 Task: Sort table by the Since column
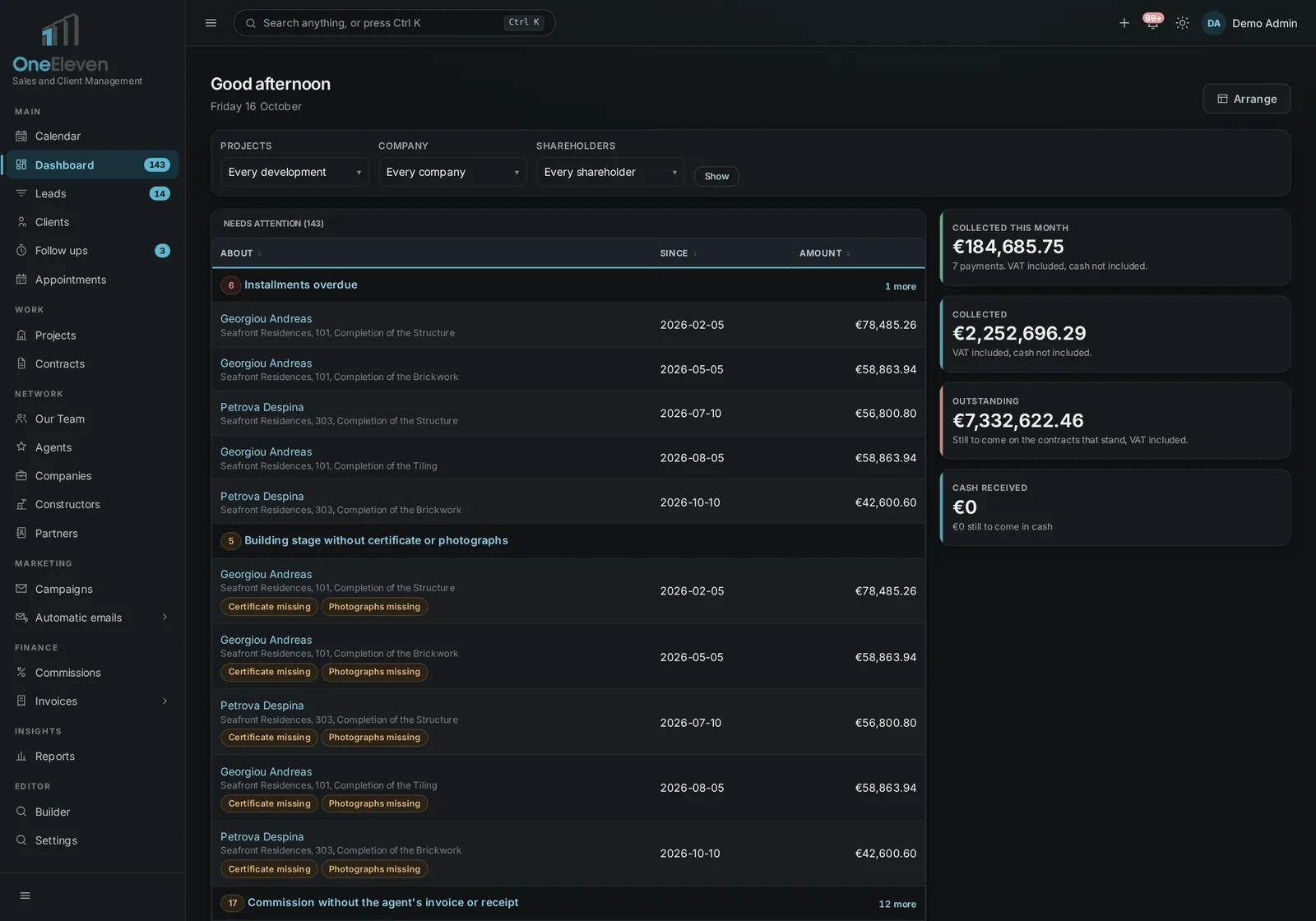point(678,253)
